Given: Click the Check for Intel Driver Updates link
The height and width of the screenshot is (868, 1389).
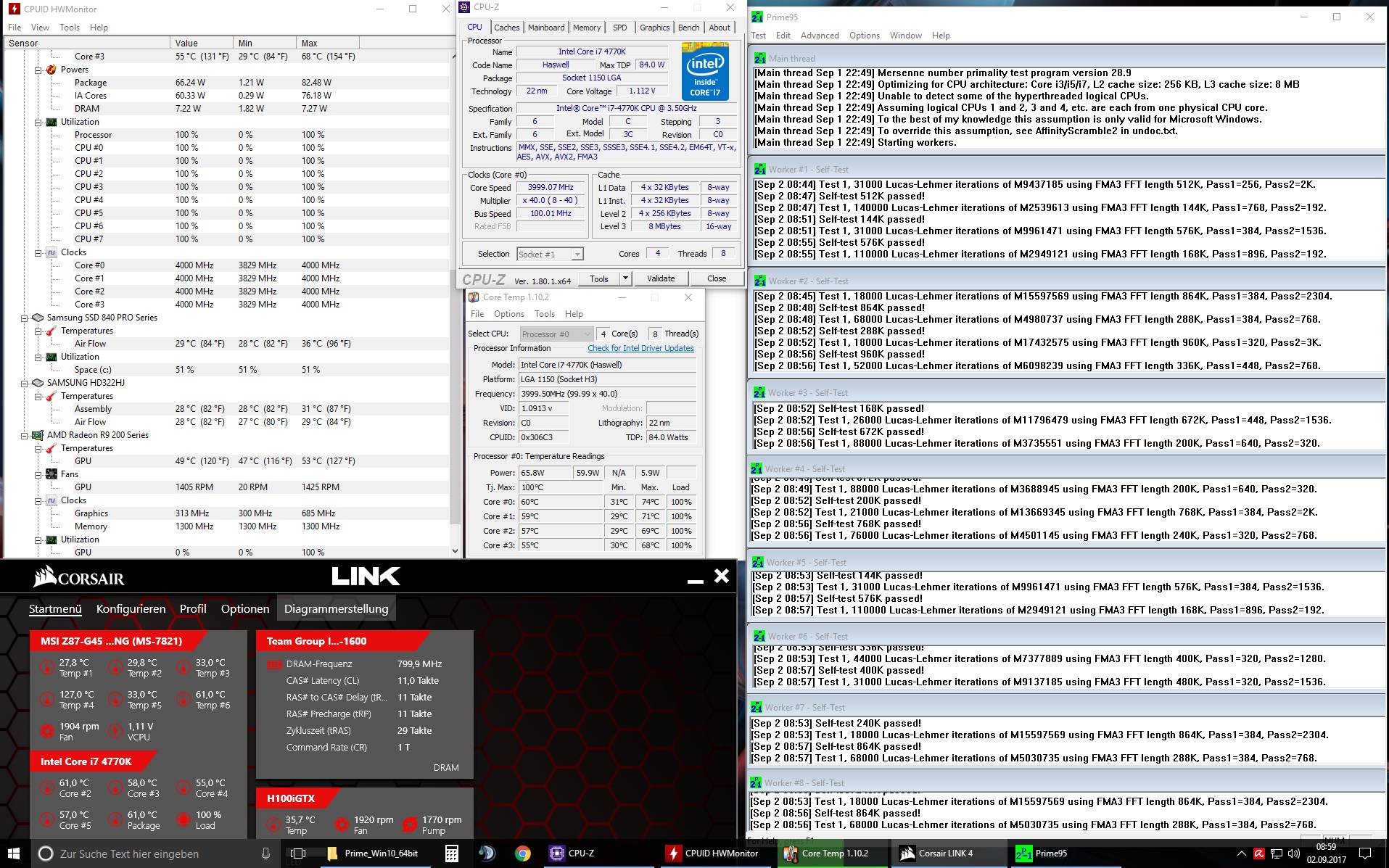Looking at the screenshot, I should [x=640, y=348].
